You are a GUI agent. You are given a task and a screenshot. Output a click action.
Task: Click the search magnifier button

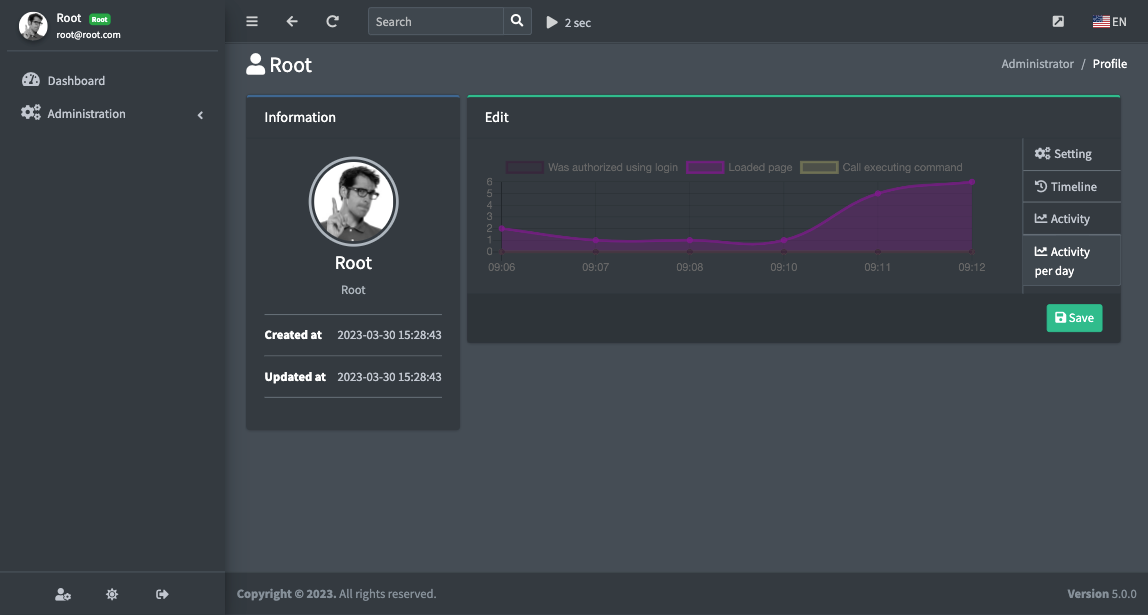[x=516, y=21]
